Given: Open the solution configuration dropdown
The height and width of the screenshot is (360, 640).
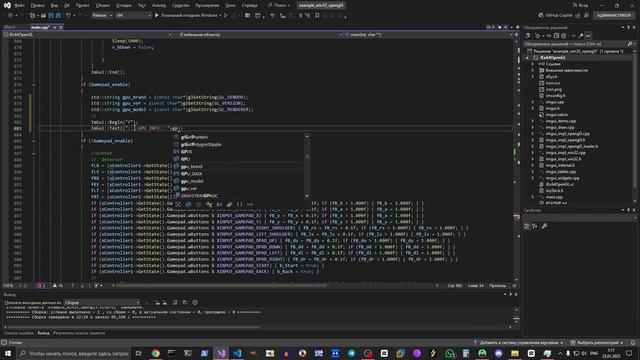Looking at the screenshot, I should point(102,16).
